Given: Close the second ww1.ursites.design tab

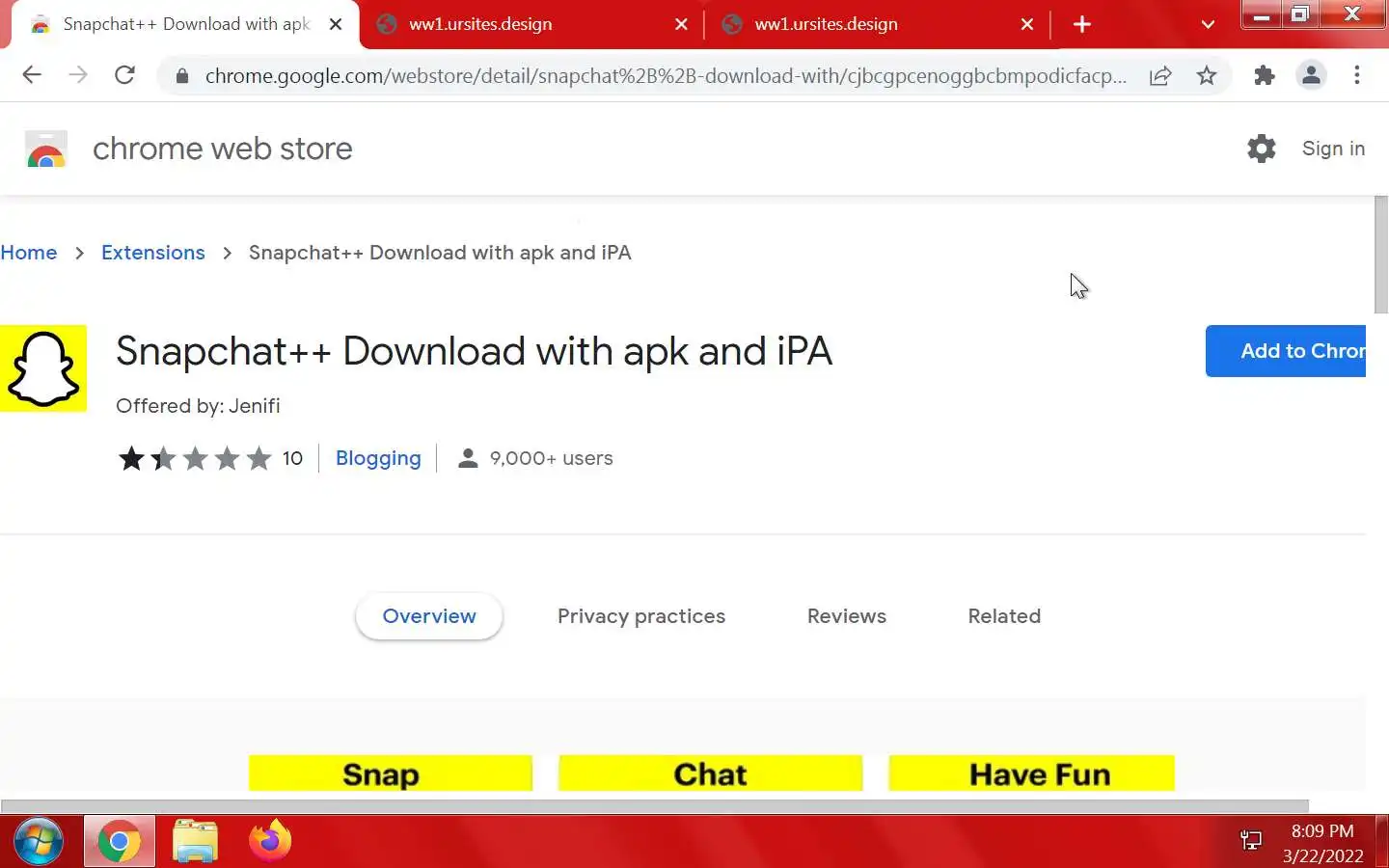Looking at the screenshot, I should coord(1027,24).
